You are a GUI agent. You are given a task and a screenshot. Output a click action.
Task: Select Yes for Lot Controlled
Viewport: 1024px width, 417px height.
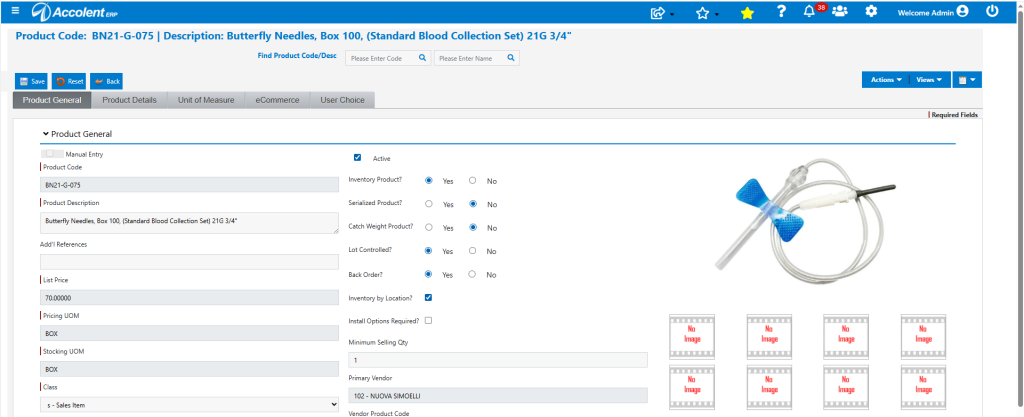[428, 251]
